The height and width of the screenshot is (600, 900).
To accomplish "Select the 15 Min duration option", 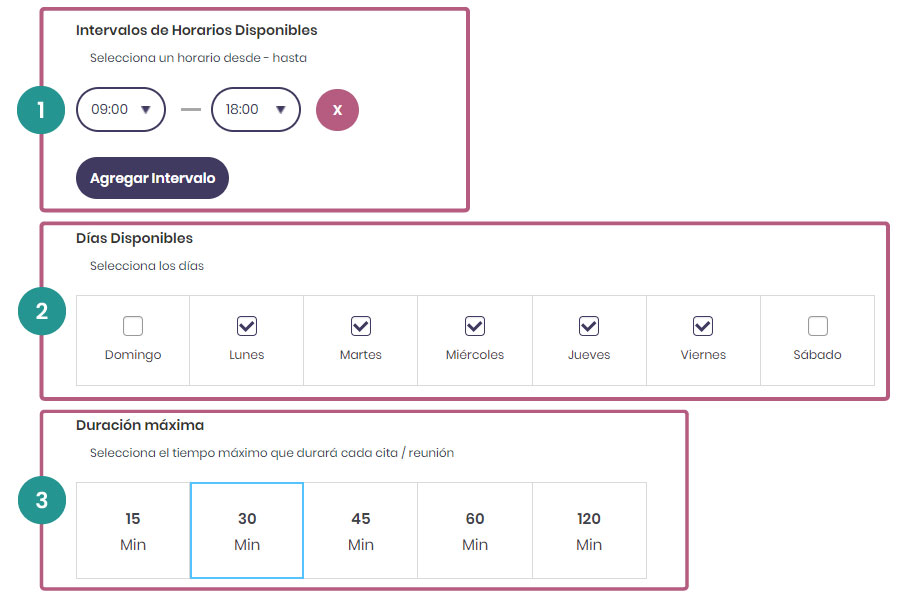I will (133, 531).
